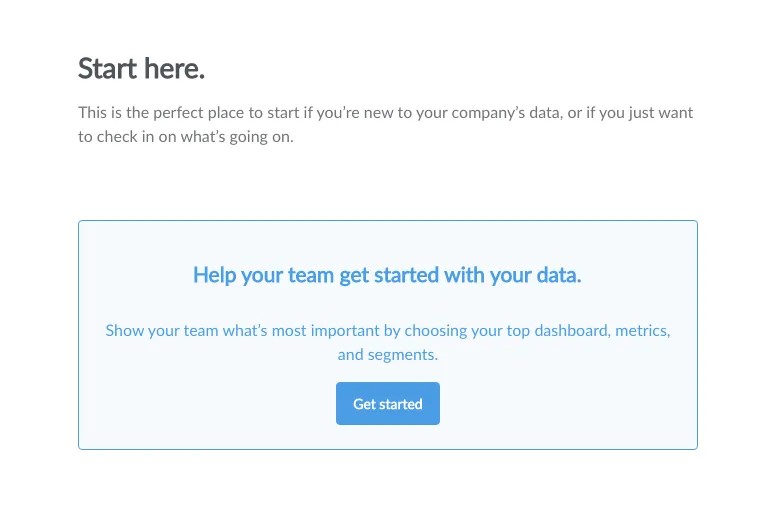Click 'Help your team get started' headline
This screenshot has height=518, width=780.
387,275
